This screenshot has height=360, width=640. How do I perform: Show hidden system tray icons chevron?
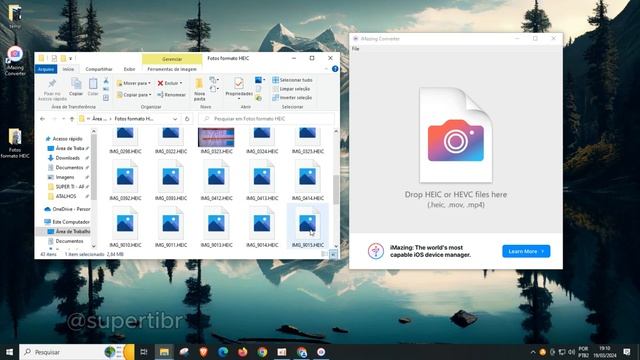tap(533, 352)
